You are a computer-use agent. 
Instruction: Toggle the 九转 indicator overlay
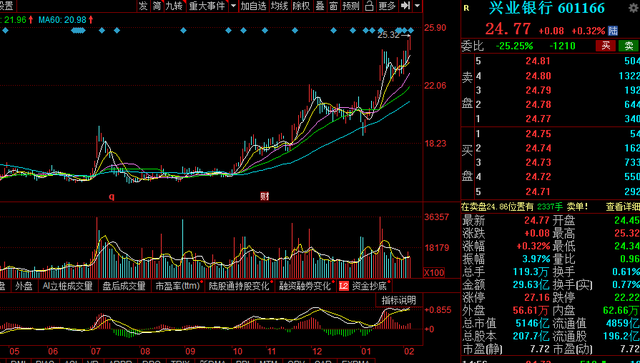coord(174,6)
